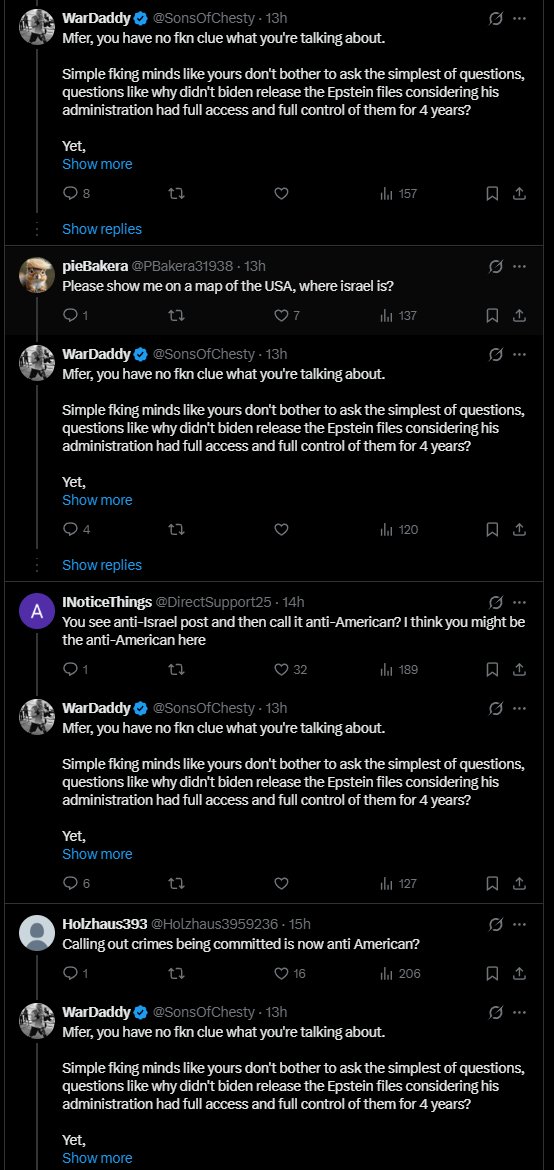Open more options menu on pieBakera's tweet
The width and height of the screenshot is (554, 1170).
(520, 266)
